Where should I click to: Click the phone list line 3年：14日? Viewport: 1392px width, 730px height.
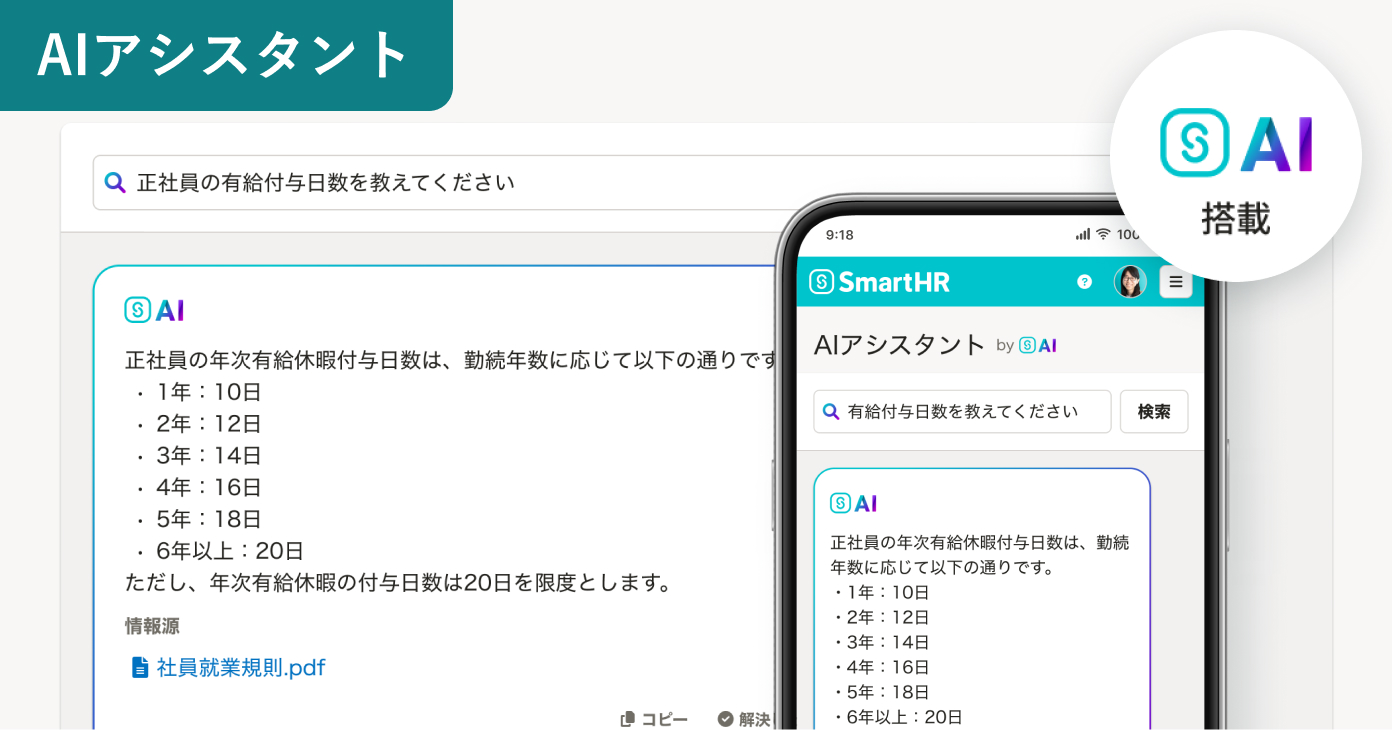point(888,642)
